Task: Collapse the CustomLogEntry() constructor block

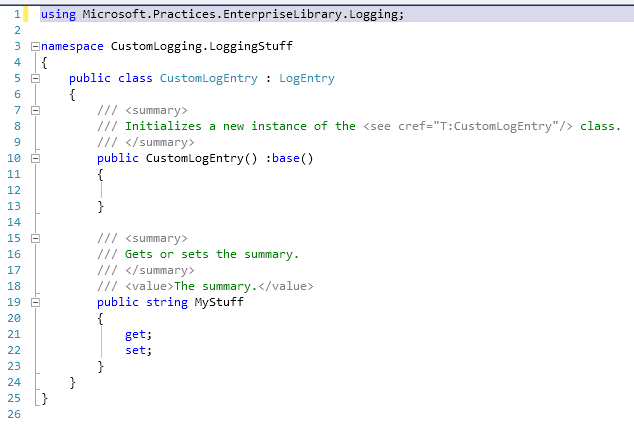Action: pos(35,158)
